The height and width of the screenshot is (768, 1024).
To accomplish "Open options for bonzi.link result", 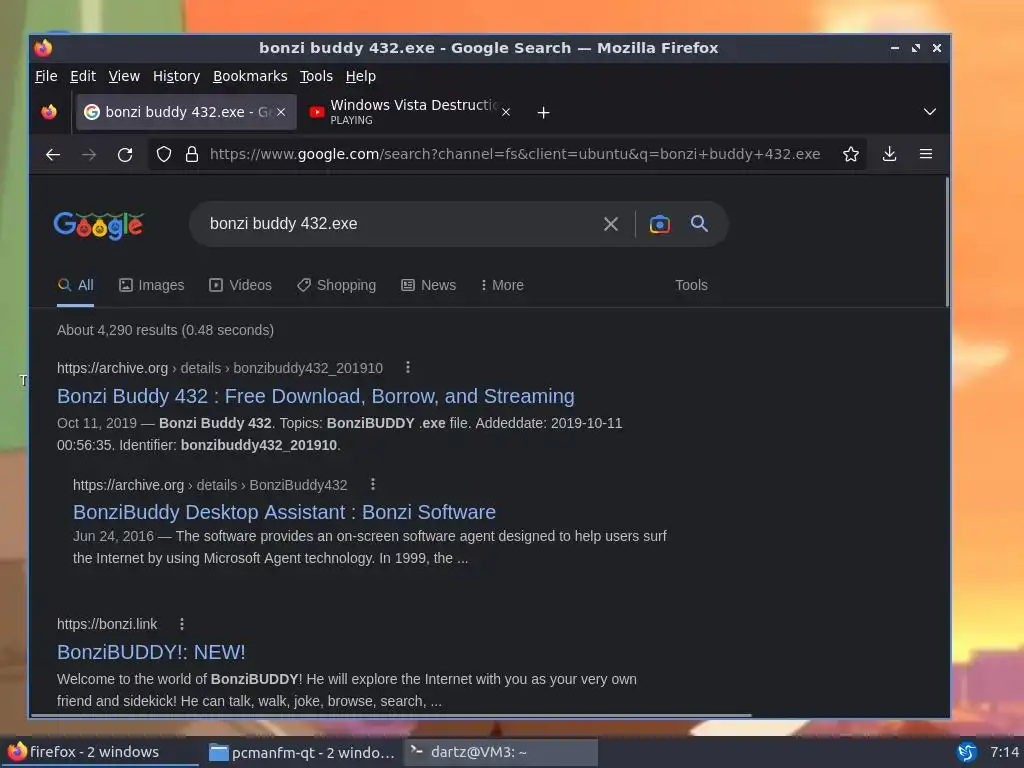I will [x=182, y=624].
